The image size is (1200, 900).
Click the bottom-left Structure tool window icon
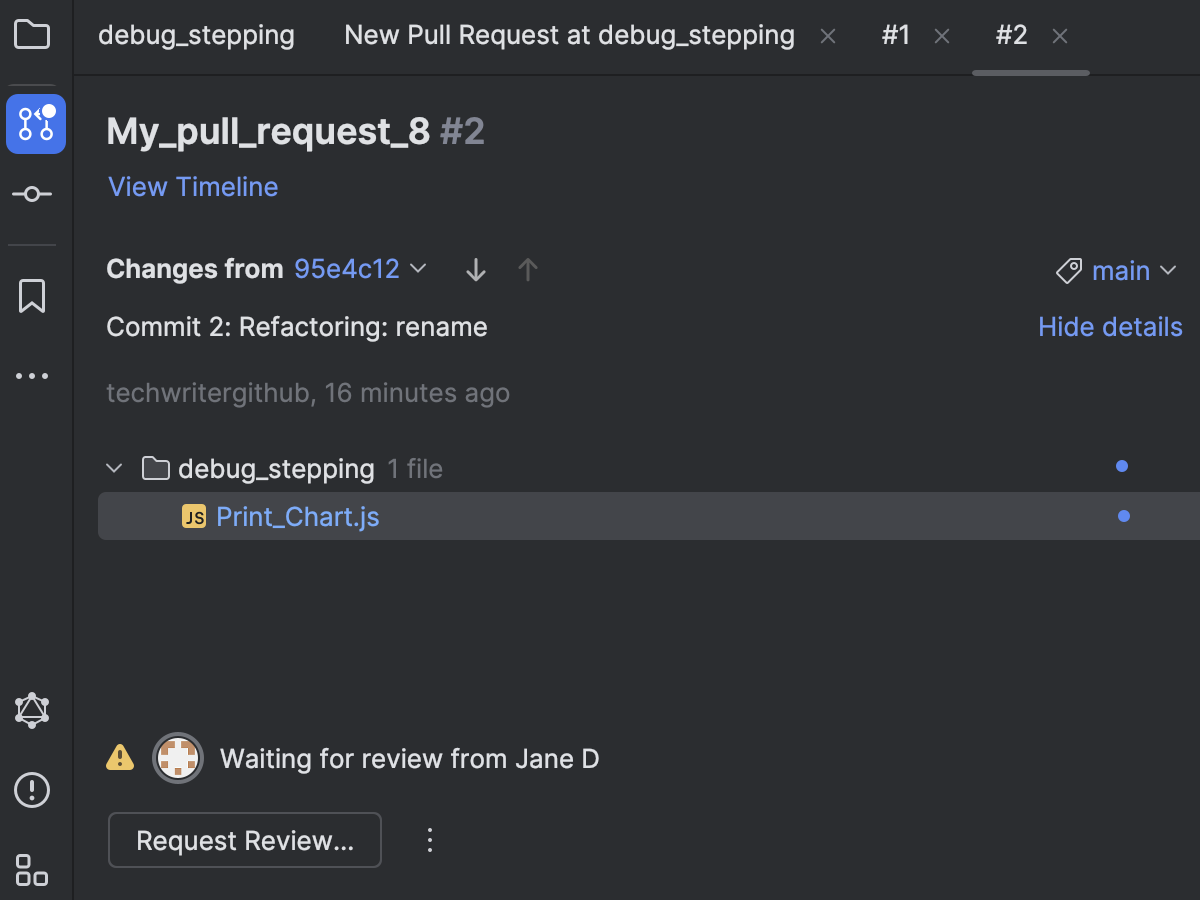(33, 871)
